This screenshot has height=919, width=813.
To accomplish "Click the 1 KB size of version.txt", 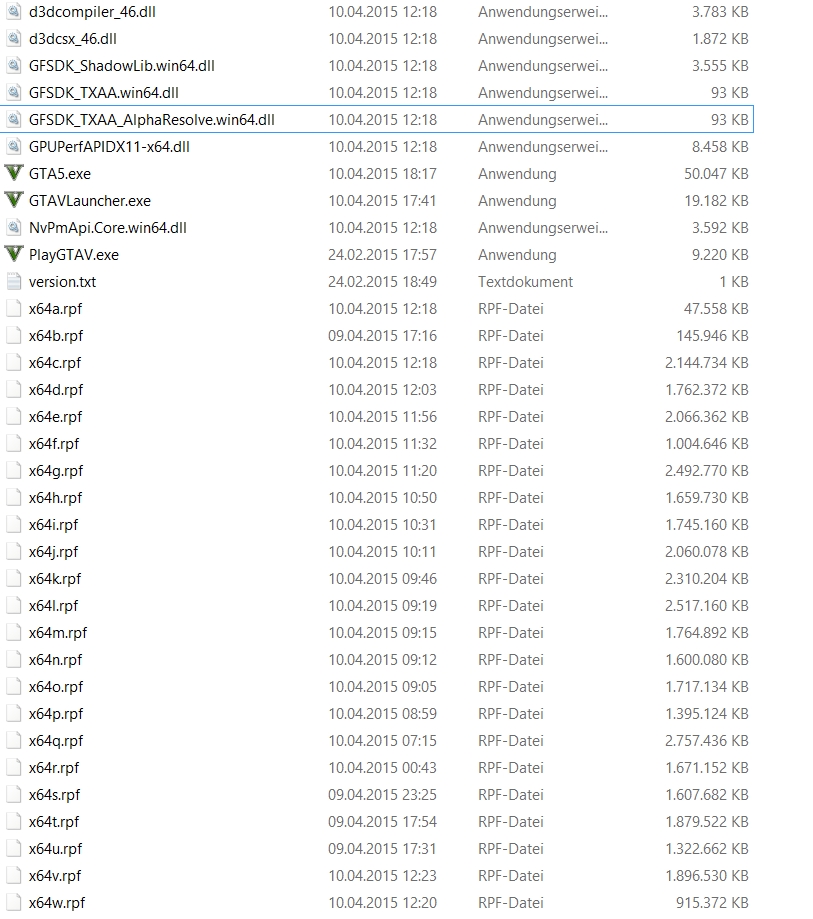I will click(734, 282).
